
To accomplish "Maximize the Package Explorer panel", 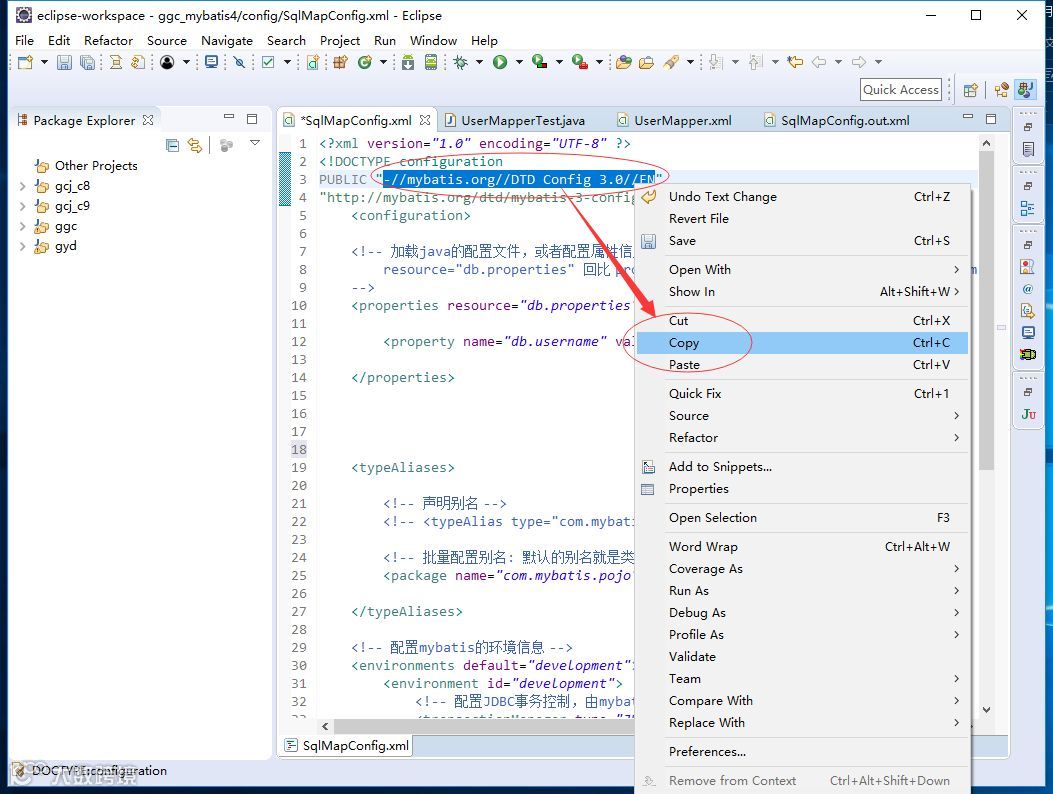I will 252,119.
